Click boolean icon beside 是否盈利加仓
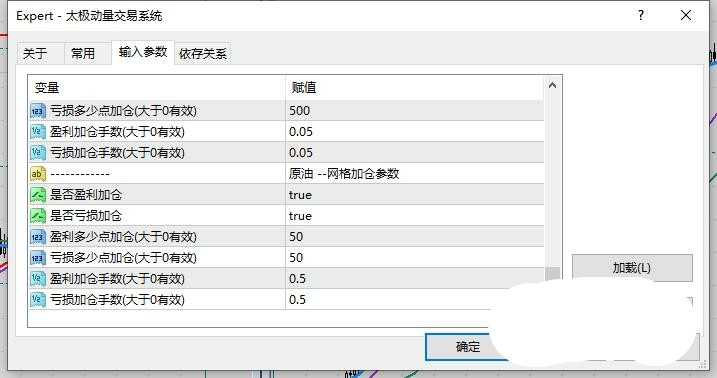The height and width of the screenshot is (378, 717). click(x=37, y=195)
